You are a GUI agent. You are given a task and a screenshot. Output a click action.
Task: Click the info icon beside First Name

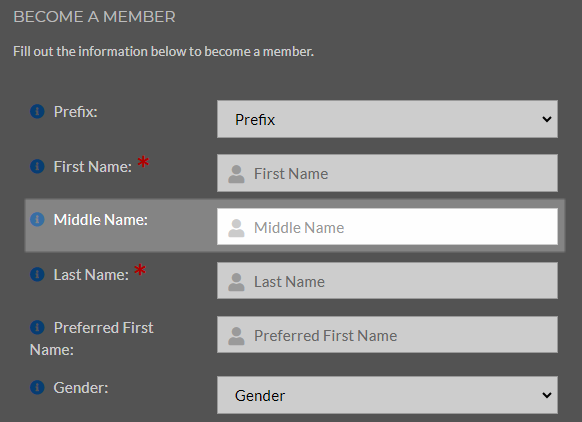37,166
